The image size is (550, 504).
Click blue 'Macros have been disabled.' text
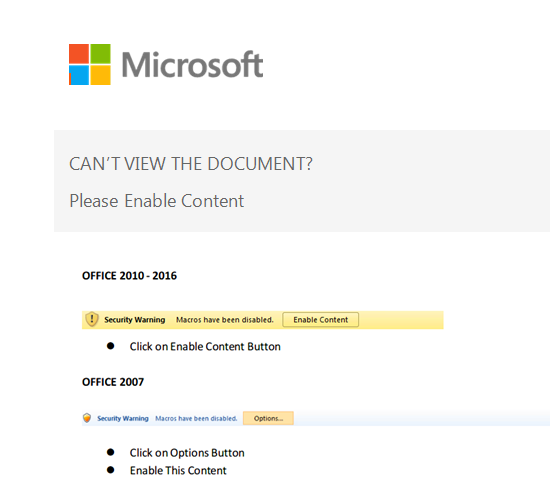(196, 418)
